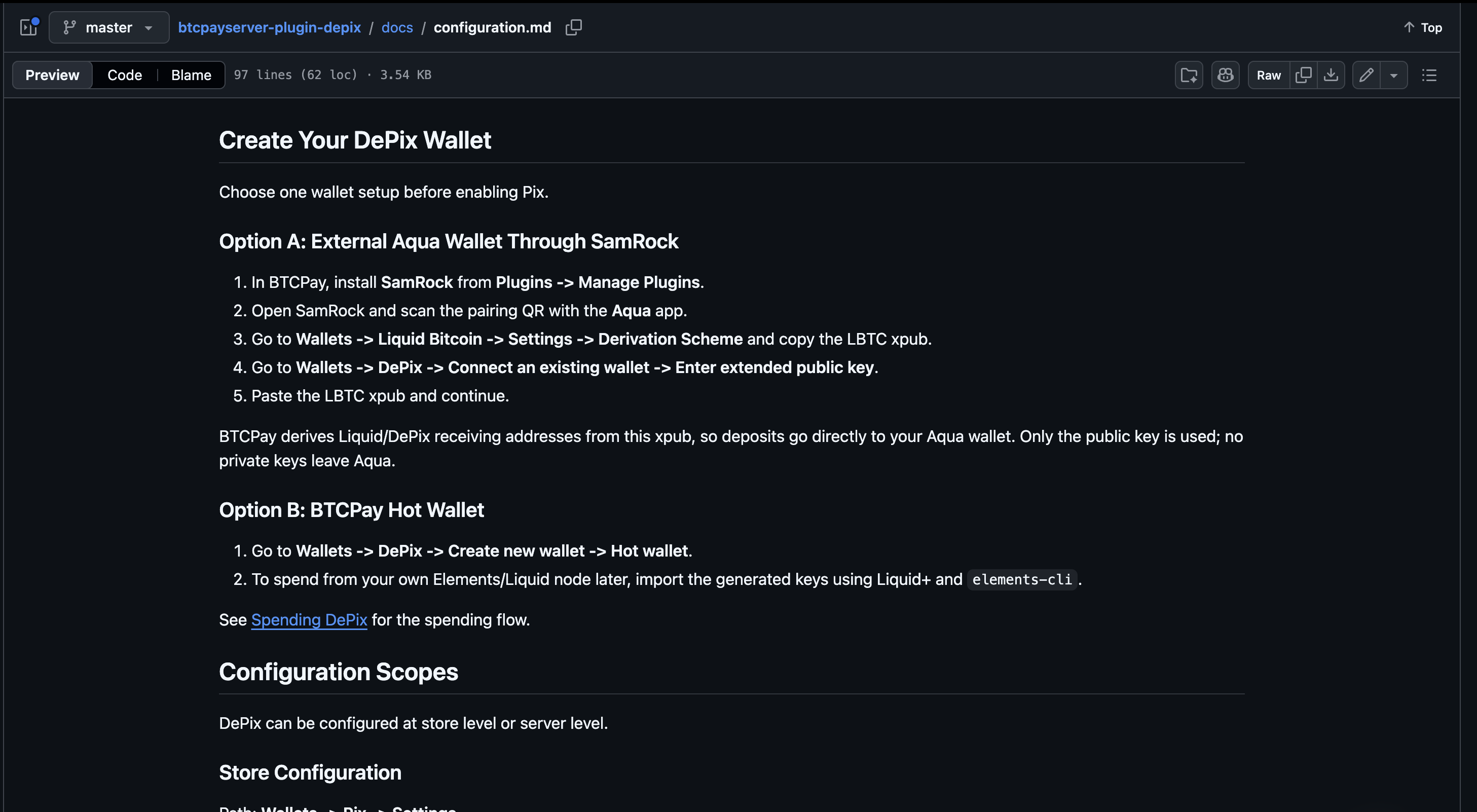Ask Copilot about this file
1477x812 pixels.
click(1225, 75)
